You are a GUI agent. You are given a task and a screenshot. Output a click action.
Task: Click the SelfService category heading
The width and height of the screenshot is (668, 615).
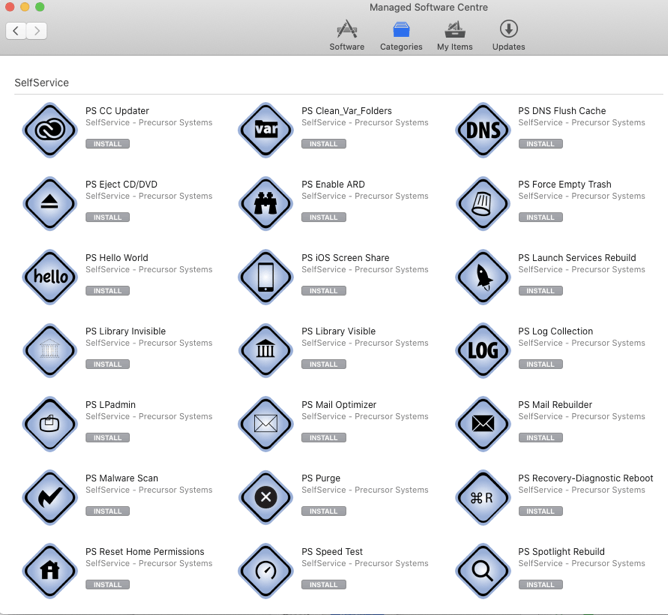pos(42,83)
